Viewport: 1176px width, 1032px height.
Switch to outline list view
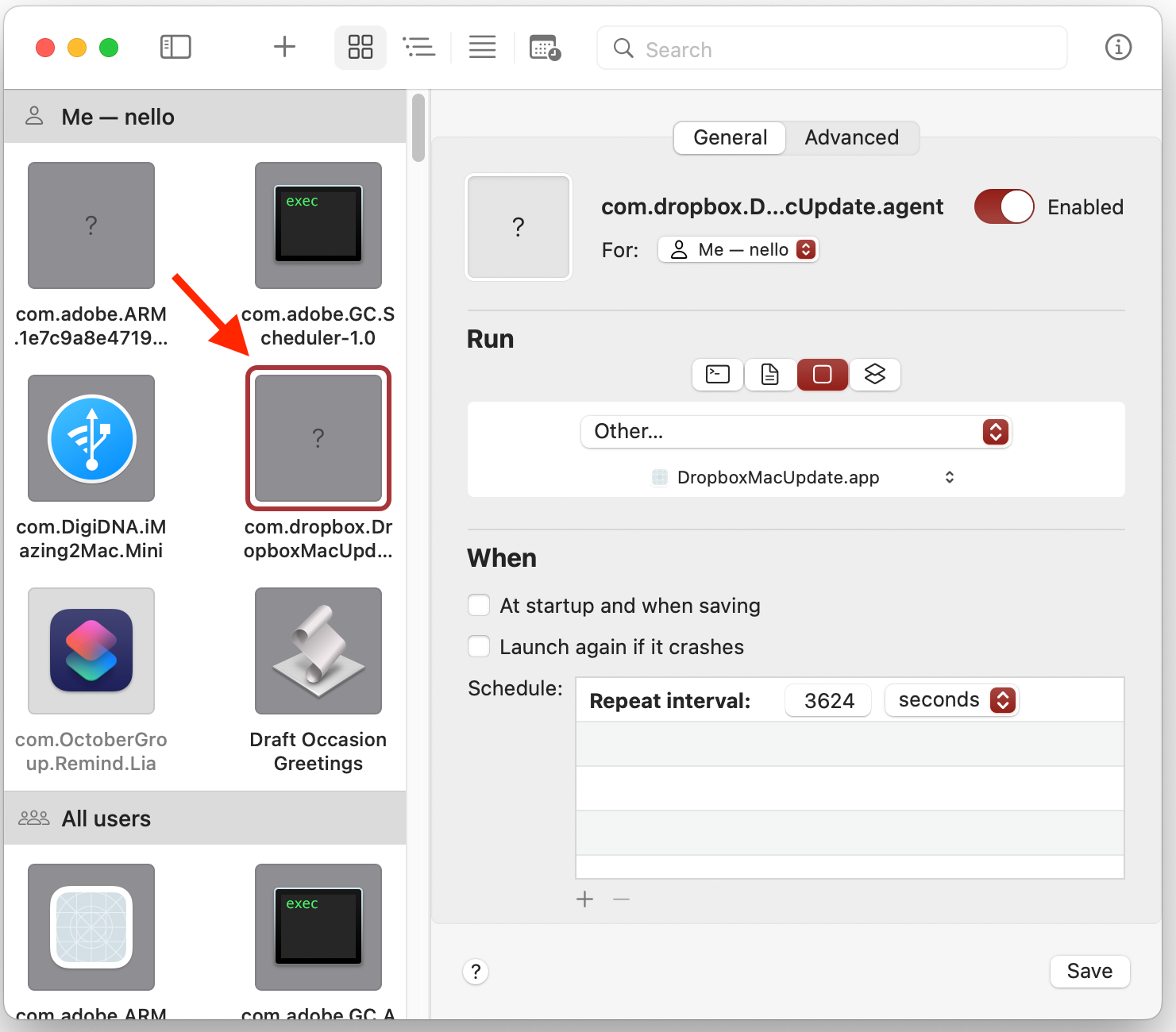419,47
